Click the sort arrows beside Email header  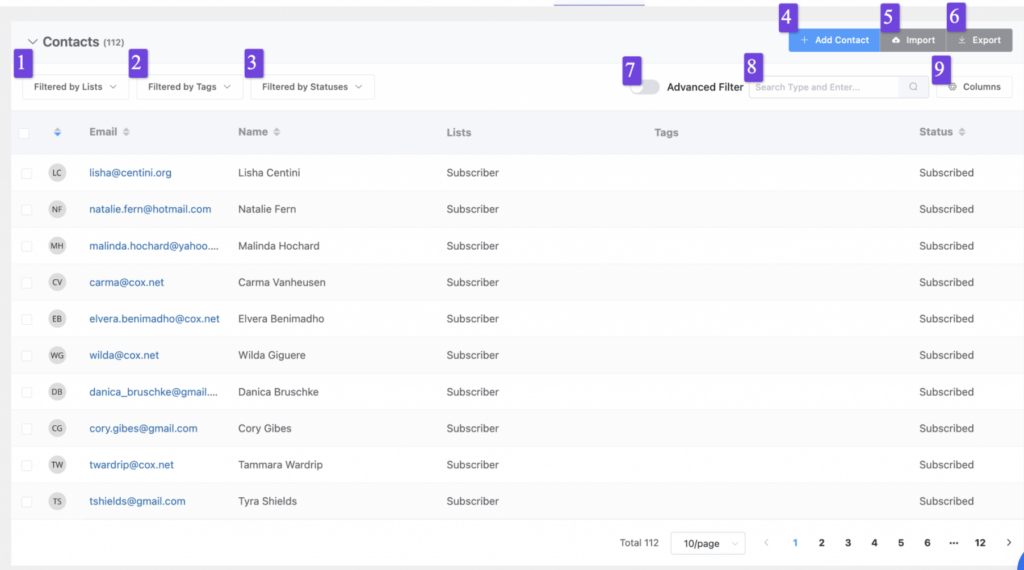click(x=126, y=132)
